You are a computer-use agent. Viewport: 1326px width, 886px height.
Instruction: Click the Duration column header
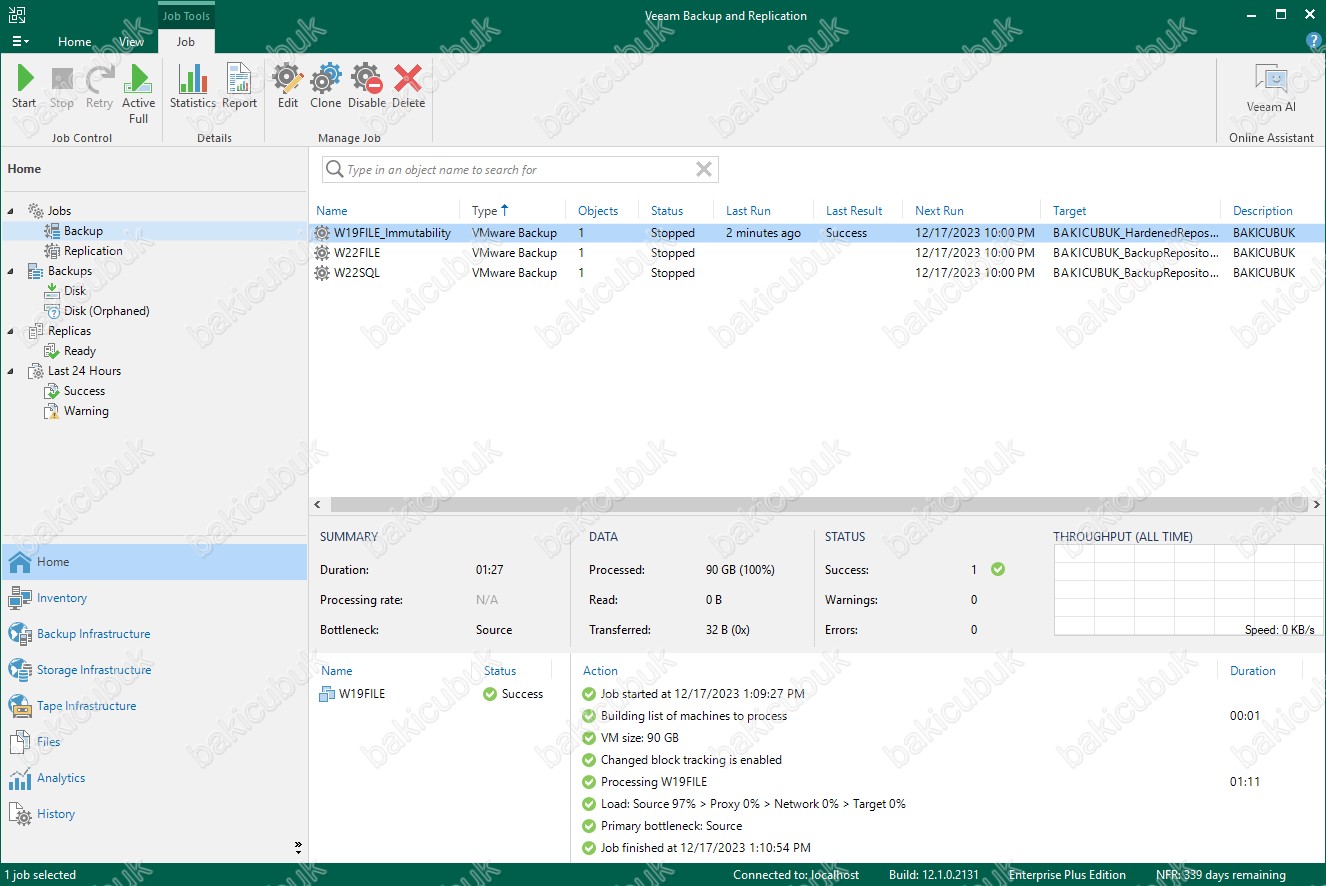[x=1253, y=671]
